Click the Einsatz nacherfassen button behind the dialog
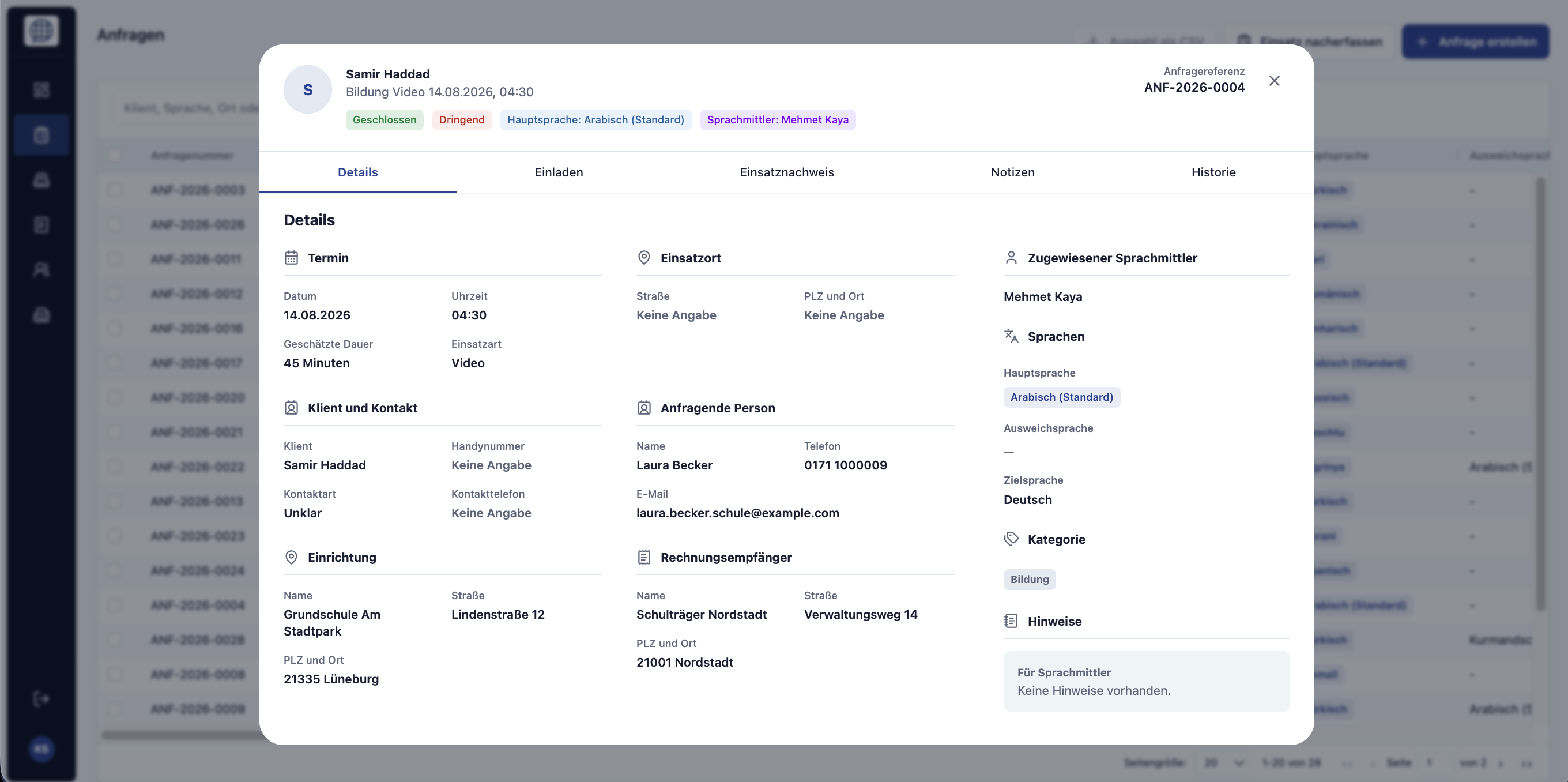Screen dimensions: 1568x782 [1309, 42]
